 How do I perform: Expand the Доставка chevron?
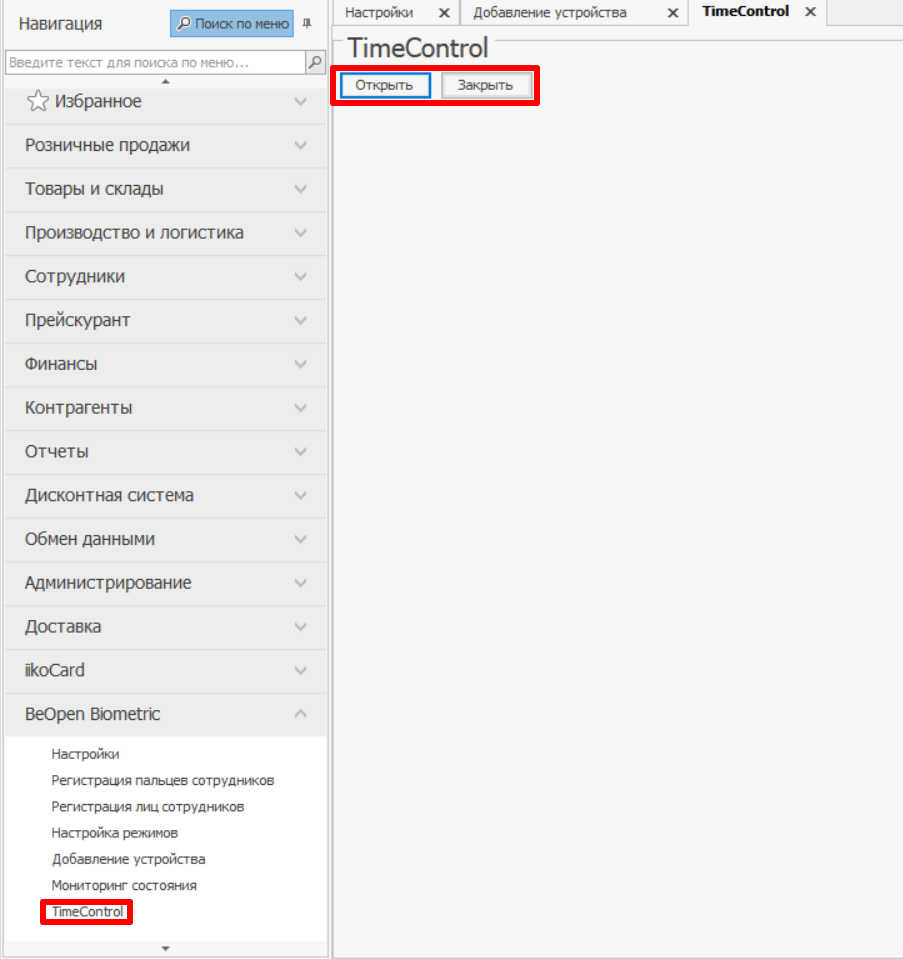point(300,626)
